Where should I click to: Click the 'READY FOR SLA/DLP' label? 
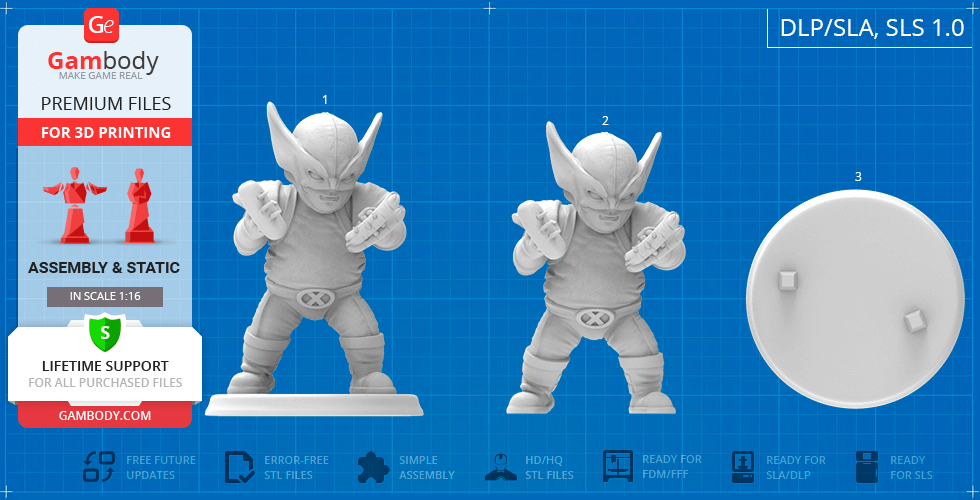coord(796,468)
